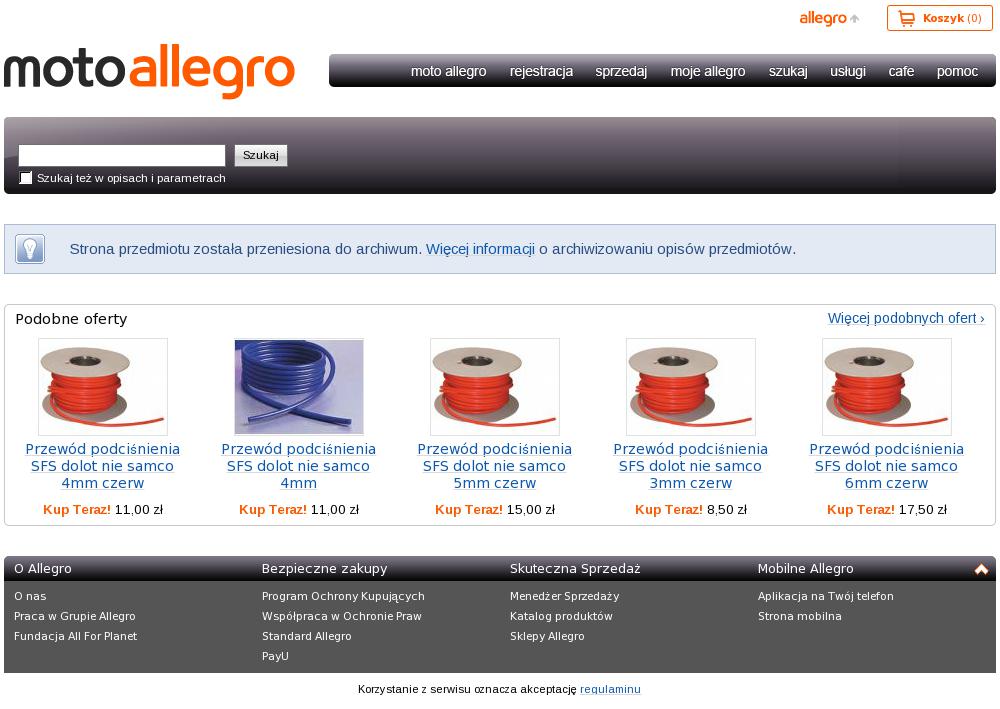Select 'sprzedaj' in the navigation bar
The height and width of the screenshot is (709, 1000).
[621, 71]
